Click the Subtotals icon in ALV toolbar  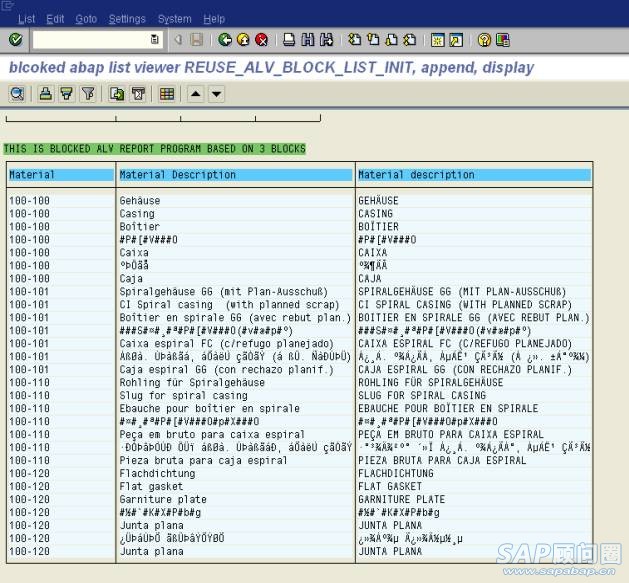click(x=138, y=94)
